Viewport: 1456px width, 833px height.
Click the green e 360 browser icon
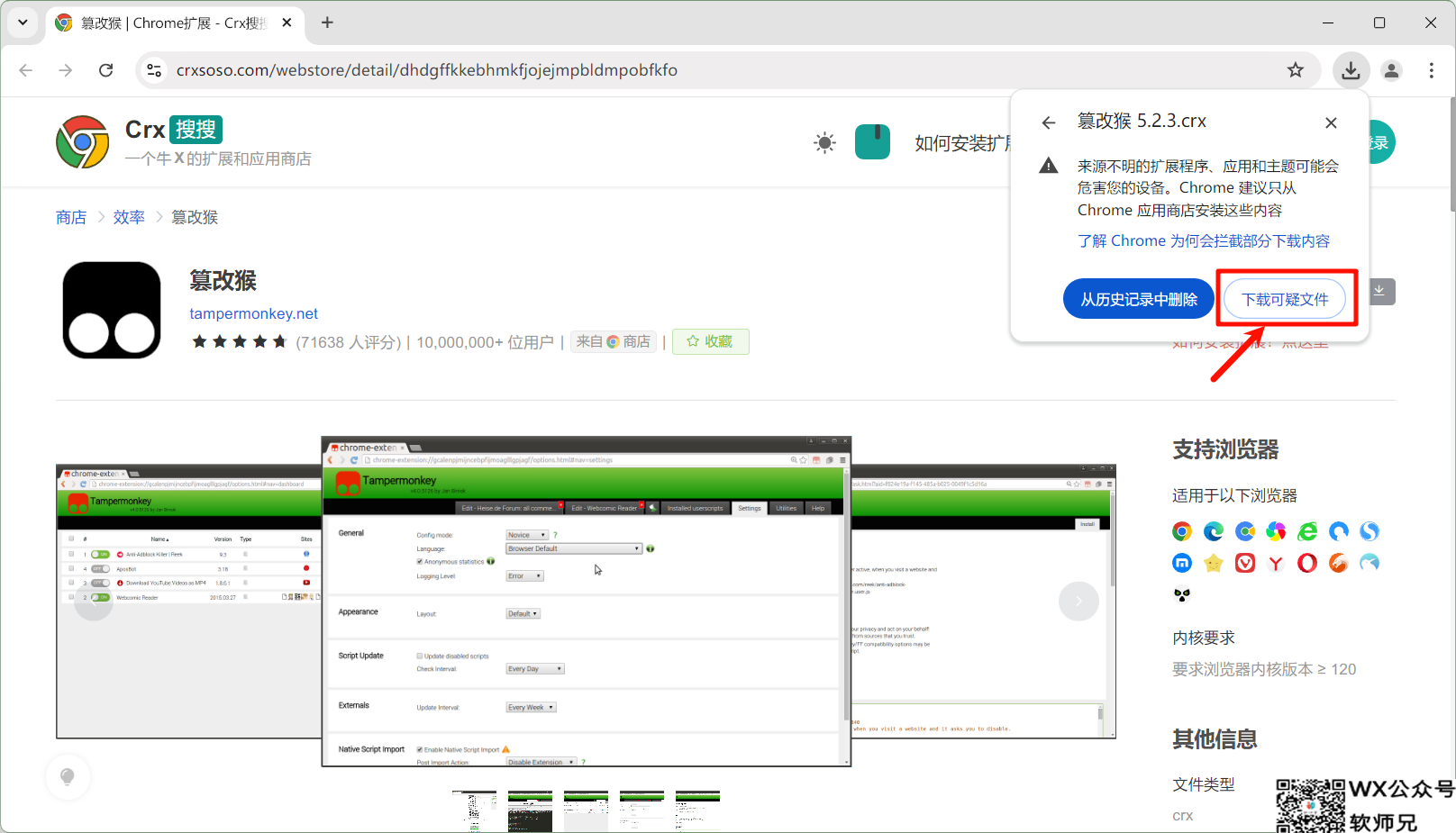(x=1307, y=531)
